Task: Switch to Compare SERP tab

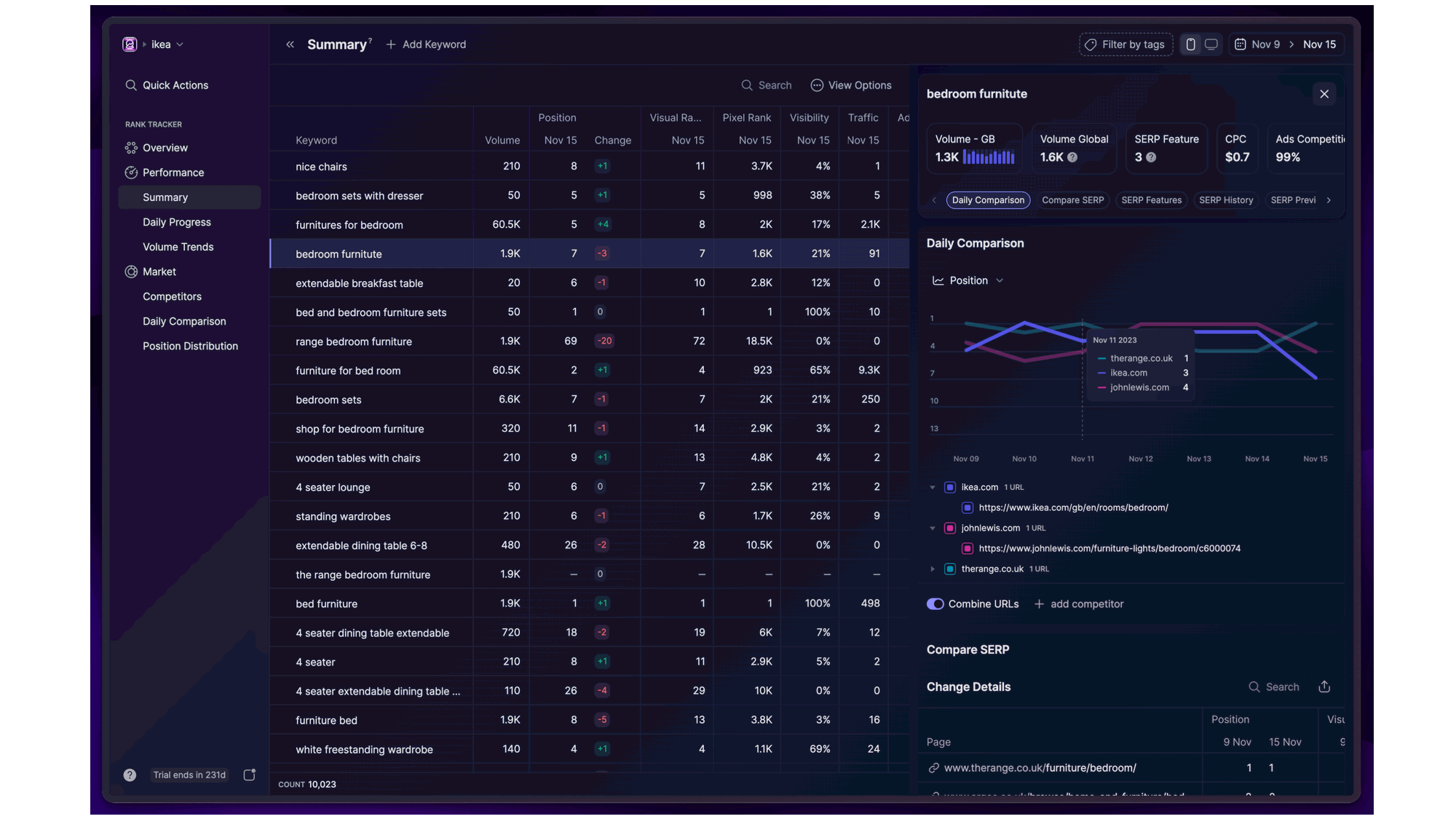Action: [1072, 200]
